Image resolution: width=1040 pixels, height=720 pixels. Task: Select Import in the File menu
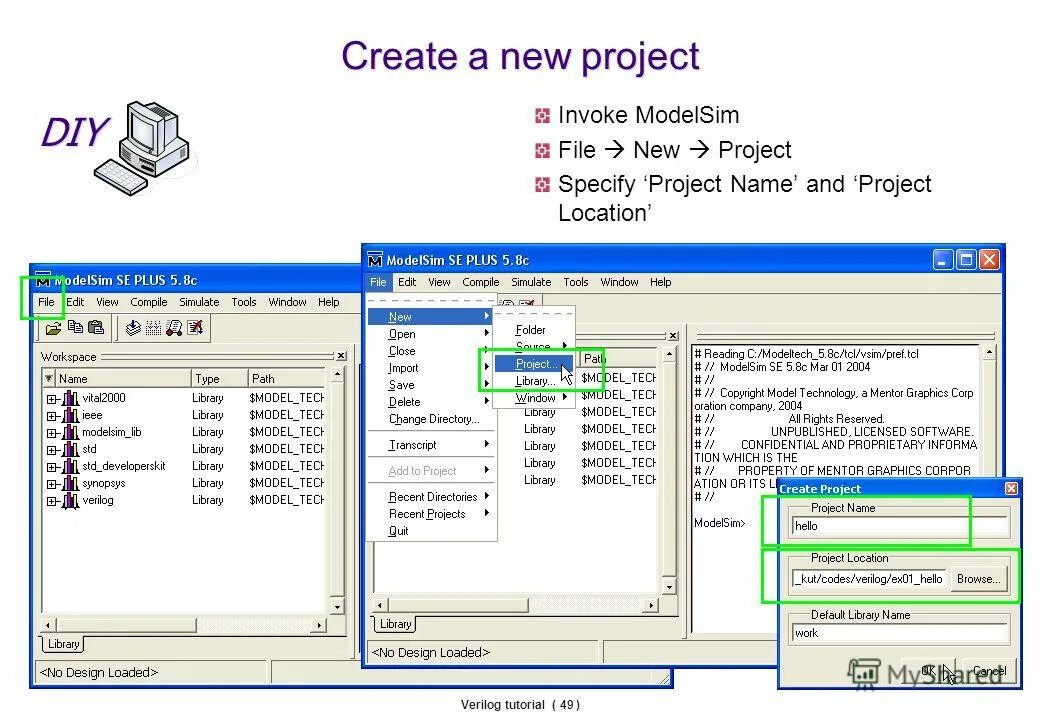pyautogui.click(x=432, y=368)
